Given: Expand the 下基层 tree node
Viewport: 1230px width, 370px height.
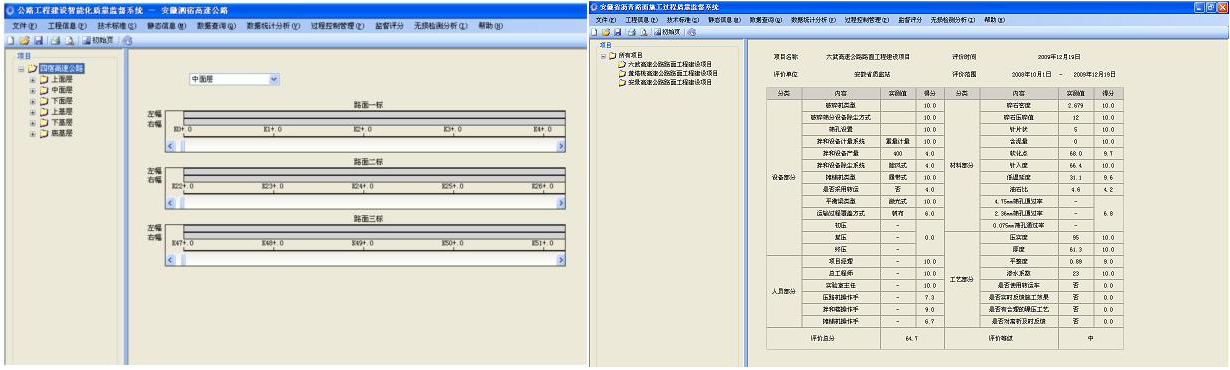Looking at the screenshot, I should [33, 122].
